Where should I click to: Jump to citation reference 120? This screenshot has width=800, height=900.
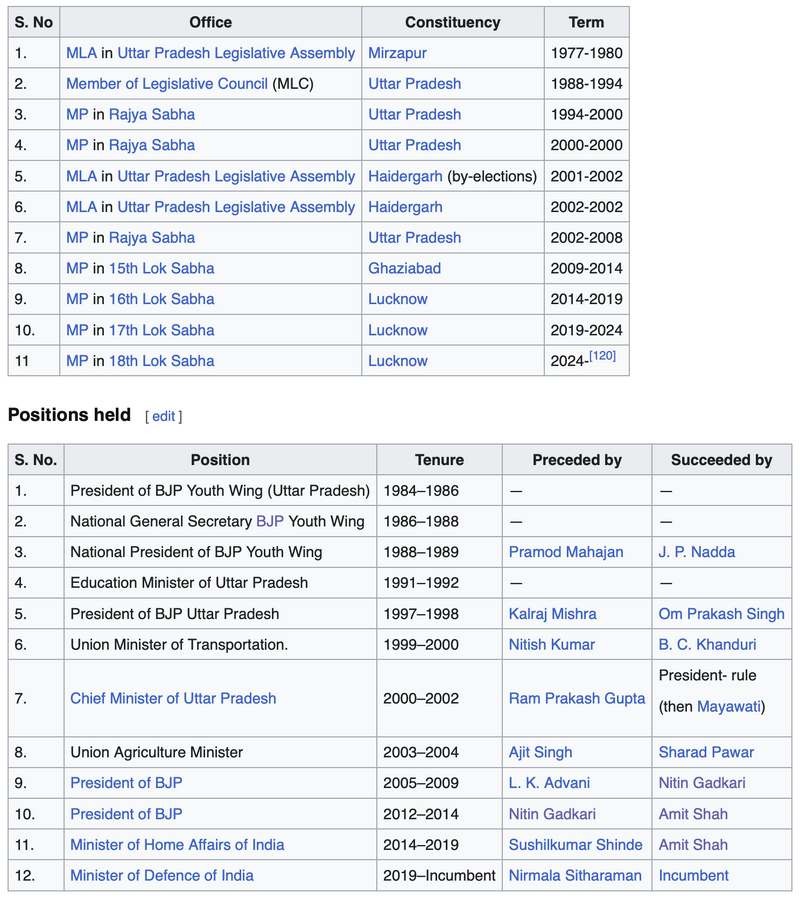click(602, 356)
